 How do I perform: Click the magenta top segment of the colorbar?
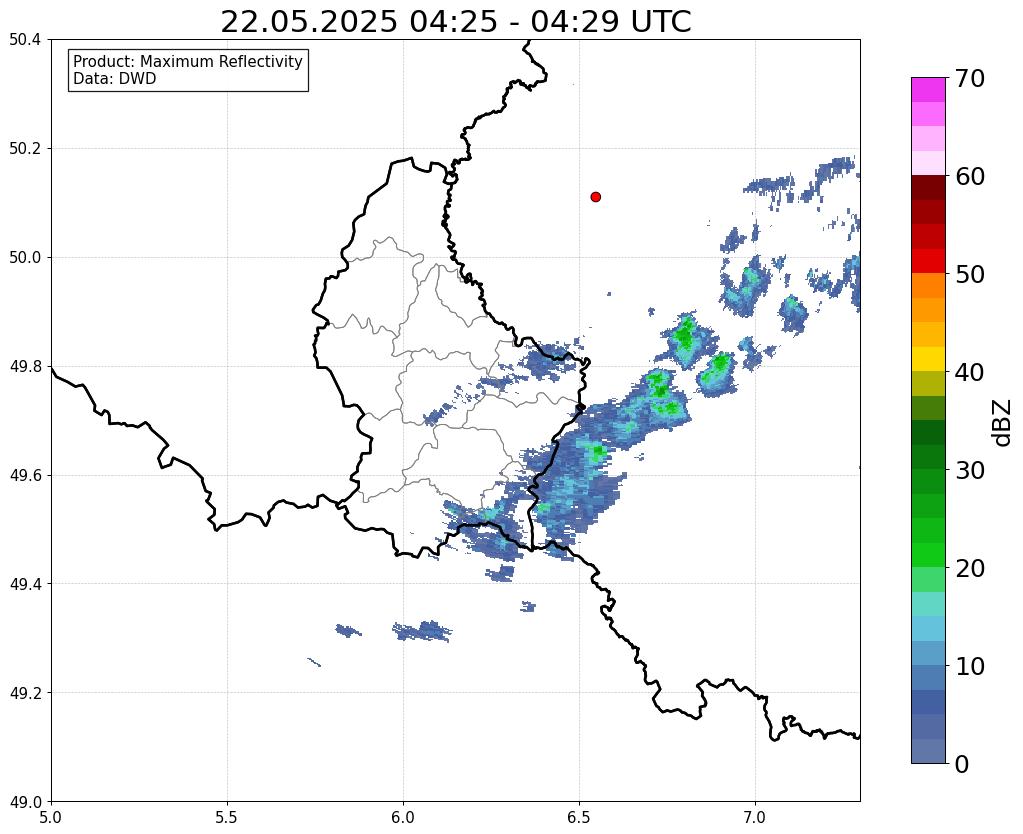928,90
